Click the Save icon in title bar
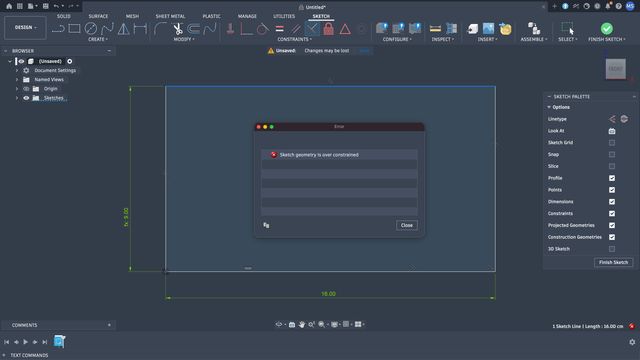This screenshot has width=640, height=360. click(45, 6)
